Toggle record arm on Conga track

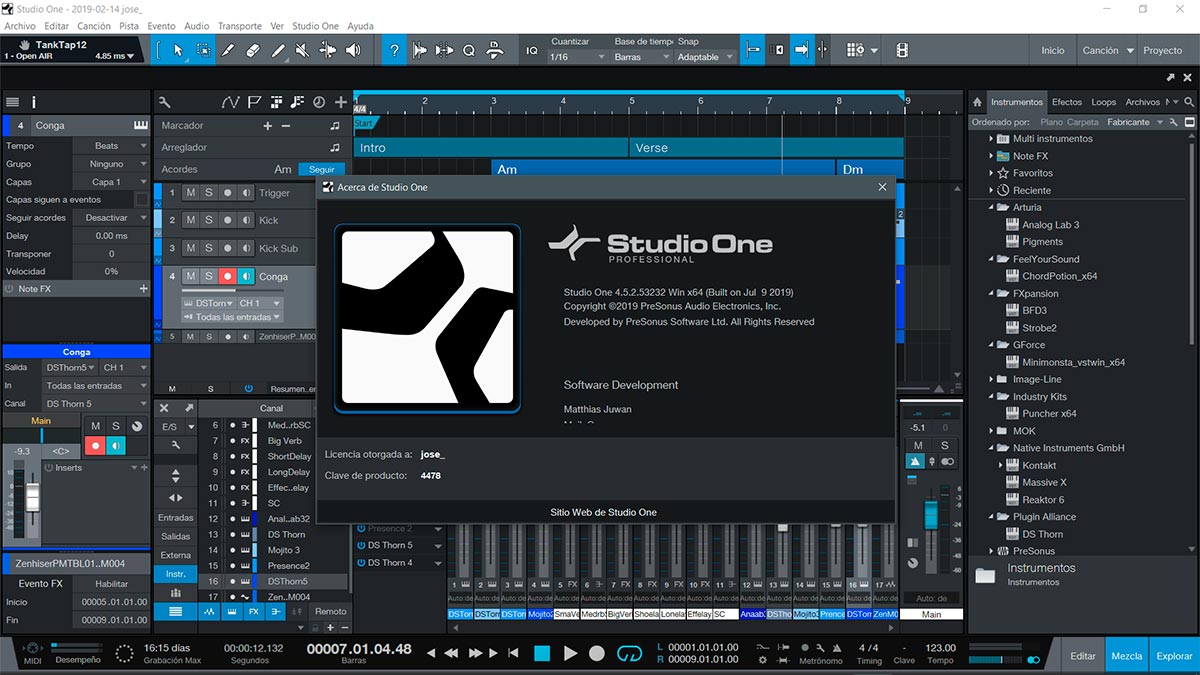pyautogui.click(x=228, y=276)
